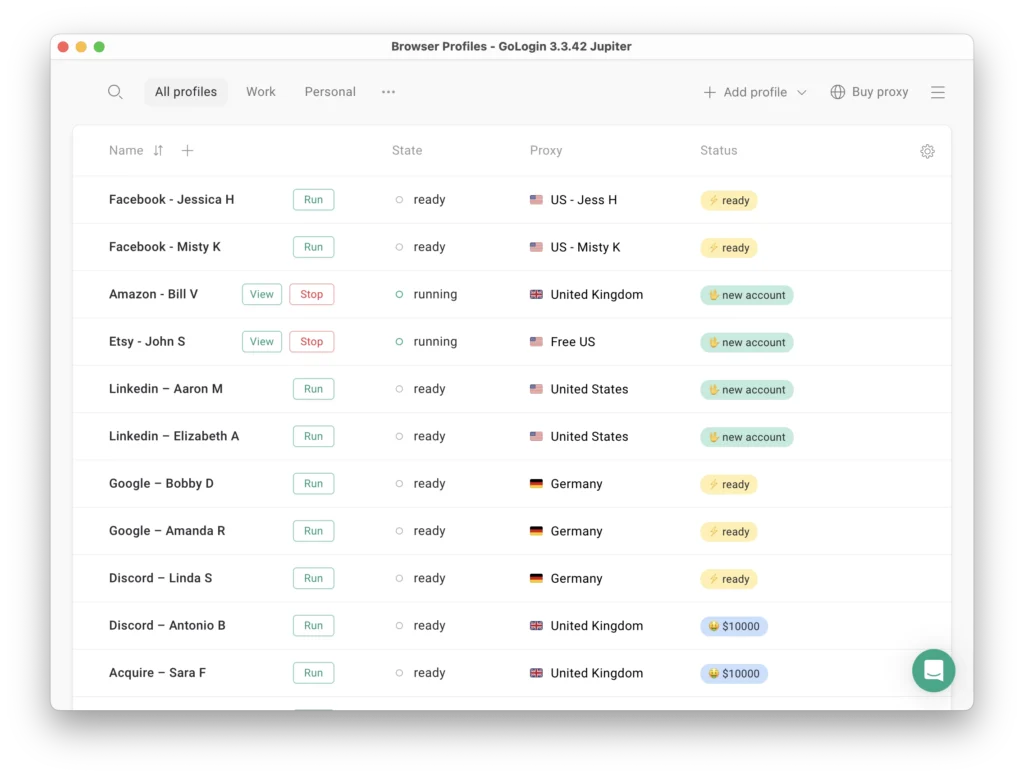This screenshot has width=1024, height=777.
Task: Click the ready status circle for Facebook - Misty K
Action: [x=401, y=247]
